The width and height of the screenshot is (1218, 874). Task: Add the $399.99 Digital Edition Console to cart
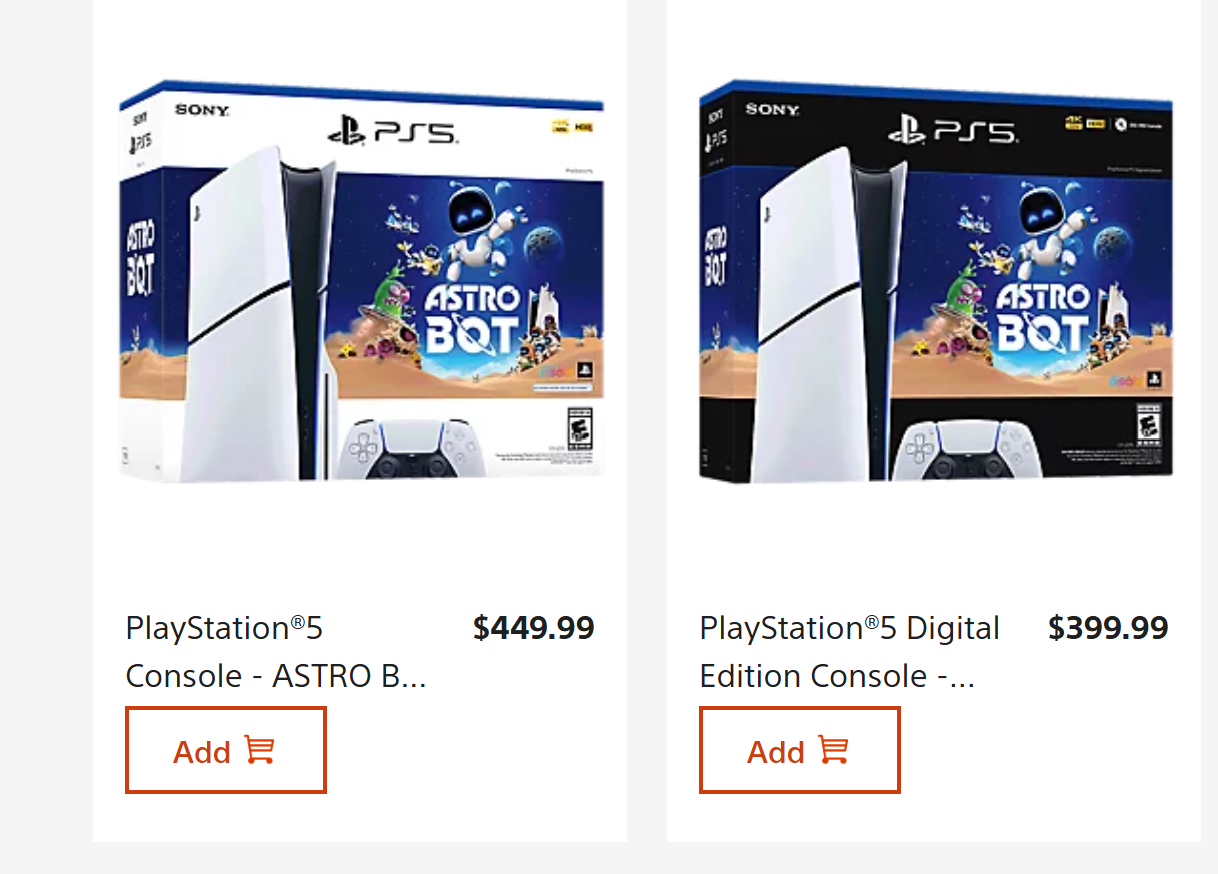[800, 750]
